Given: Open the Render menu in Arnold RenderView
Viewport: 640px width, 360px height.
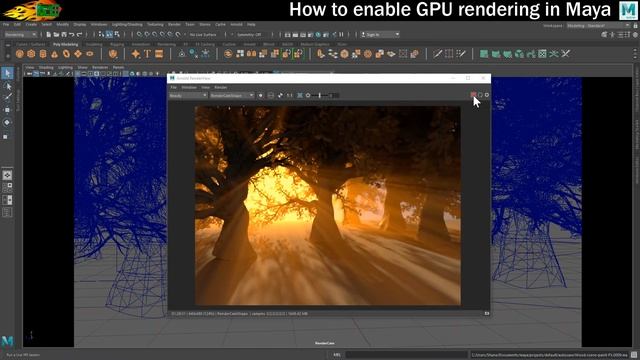Looking at the screenshot, I should [221, 87].
